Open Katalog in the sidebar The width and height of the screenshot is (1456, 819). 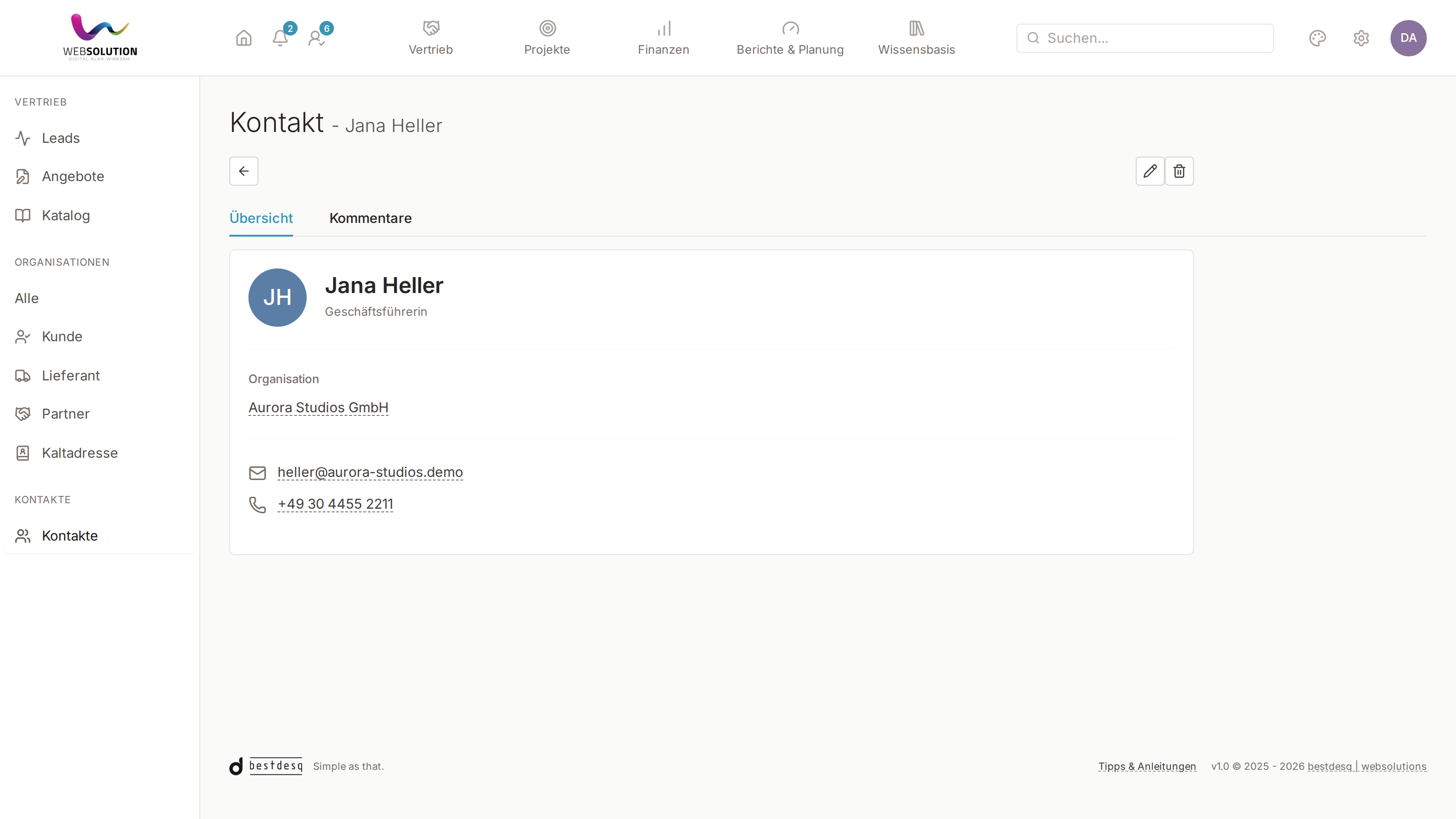tap(100, 215)
